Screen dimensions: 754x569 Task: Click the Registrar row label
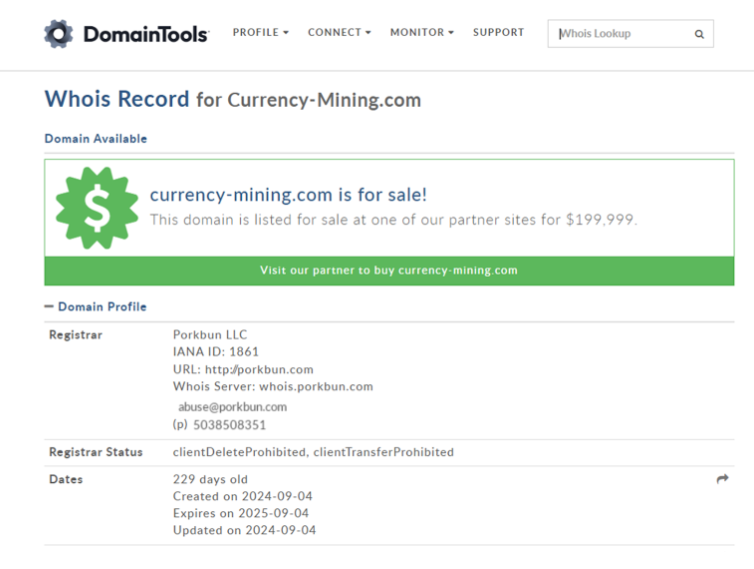coord(75,335)
